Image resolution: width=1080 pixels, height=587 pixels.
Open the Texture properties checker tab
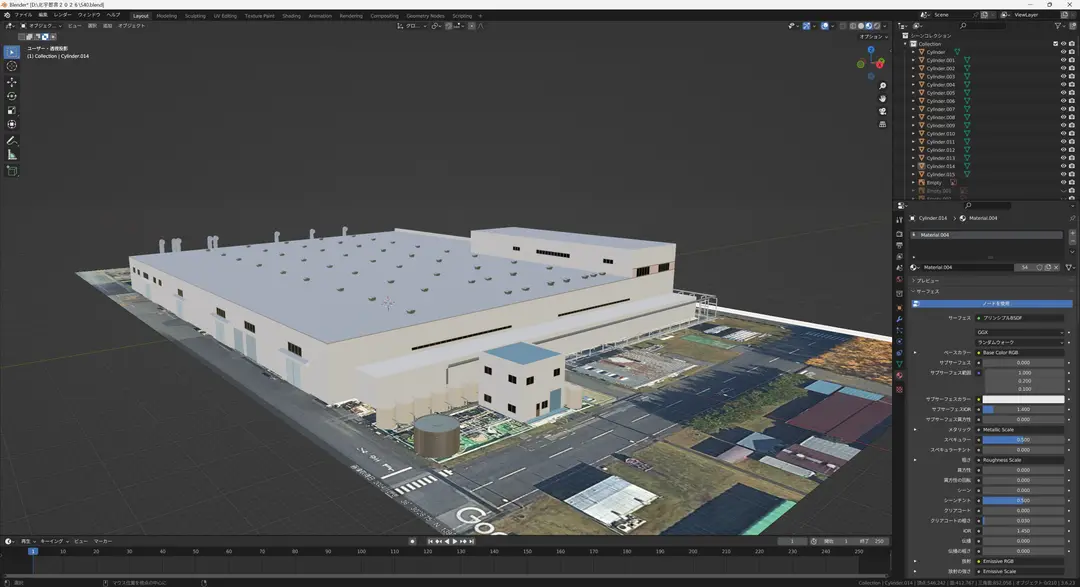pos(899,389)
